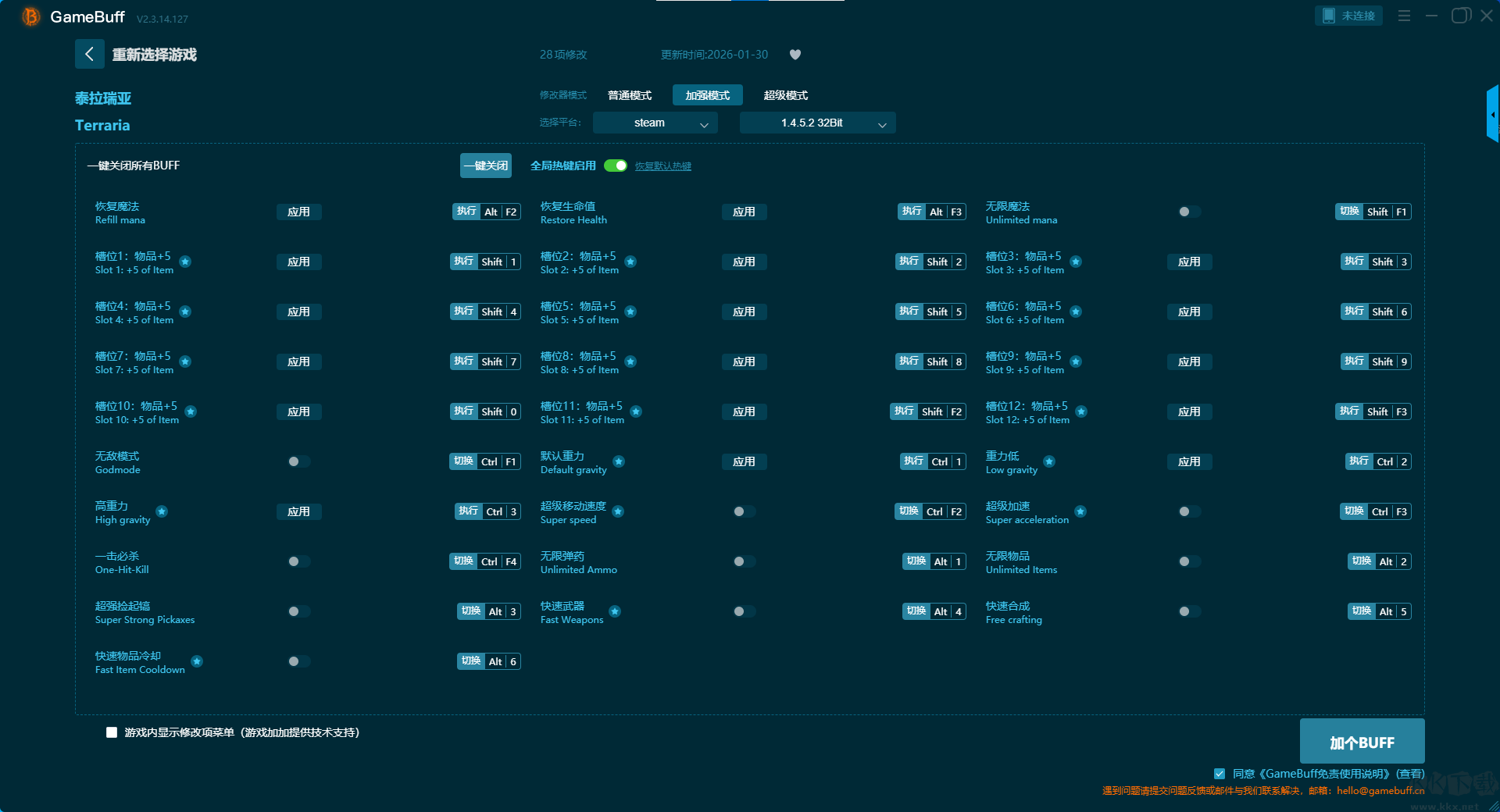Toggle Unlimited Items switch
The image size is (1500, 812).
[x=1189, y=561]
